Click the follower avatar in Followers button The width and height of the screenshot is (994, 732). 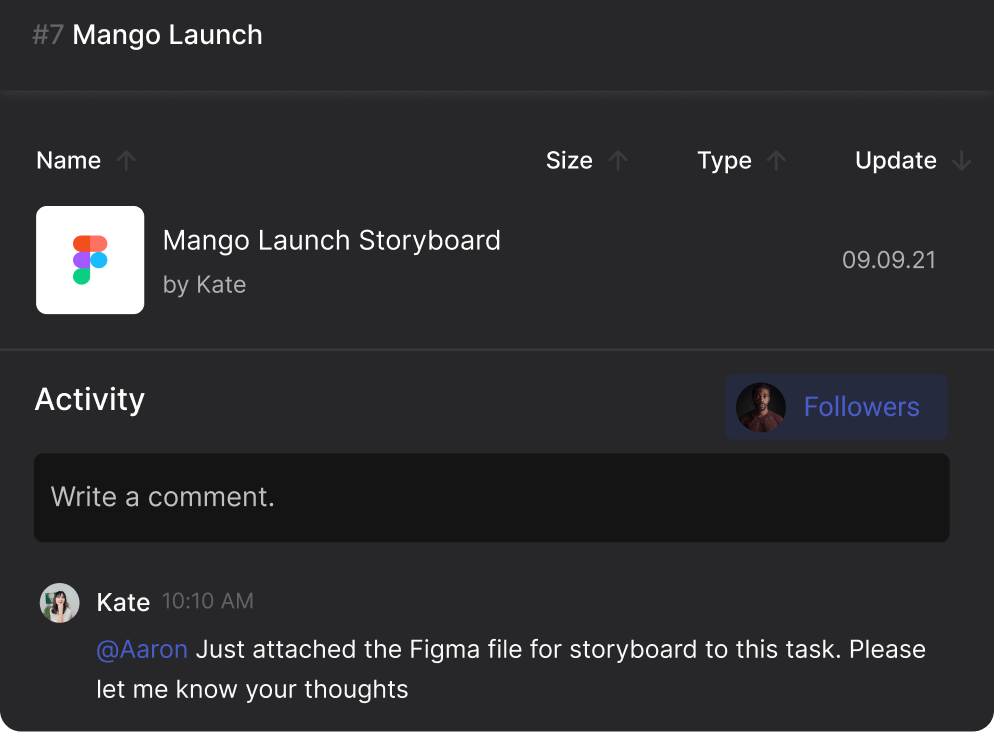pyautogui.click(x=760, y=407)
